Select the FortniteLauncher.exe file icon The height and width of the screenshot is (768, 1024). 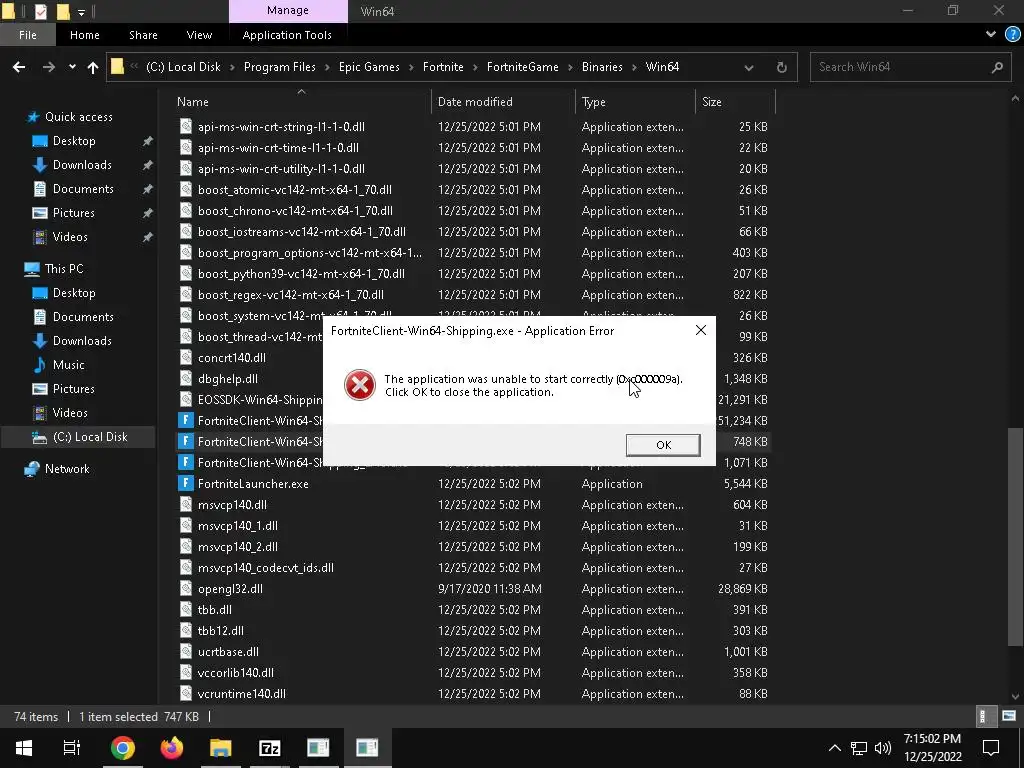pyautogui.click(x=186, y=483)
